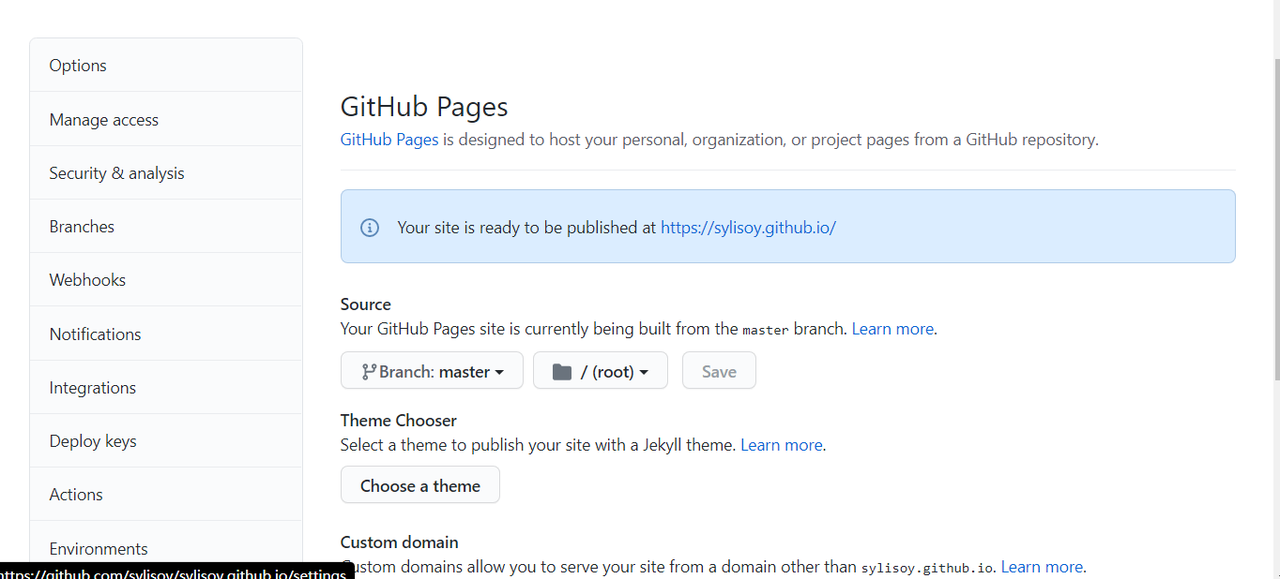The width and height of the screenshot is (1280, 579).
Task: Click the Source section heading
Action: [x=366, y=304]
